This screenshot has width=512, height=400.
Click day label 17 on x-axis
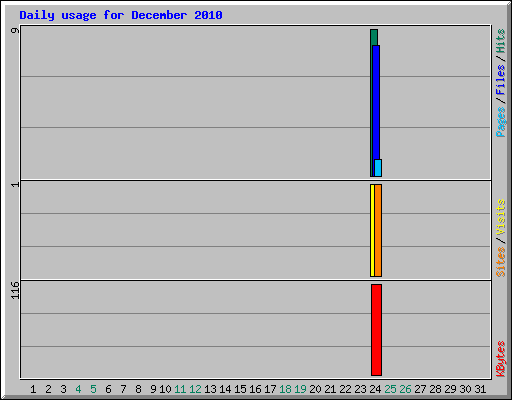[270, 389]
